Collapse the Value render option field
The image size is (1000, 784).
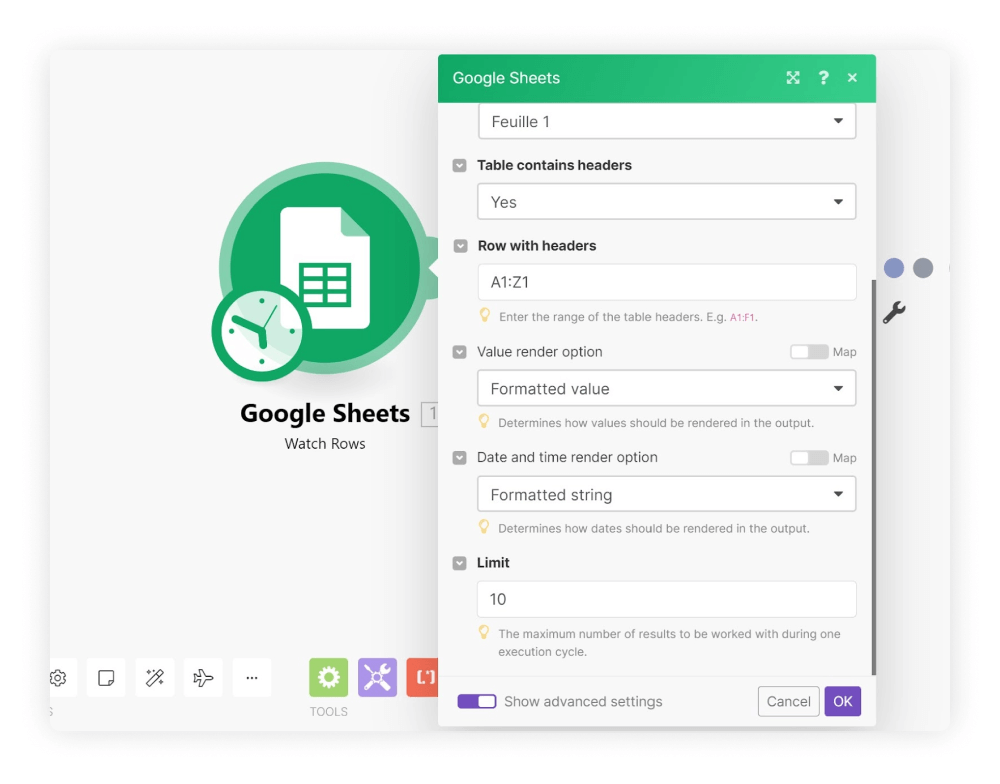[459, 352]
